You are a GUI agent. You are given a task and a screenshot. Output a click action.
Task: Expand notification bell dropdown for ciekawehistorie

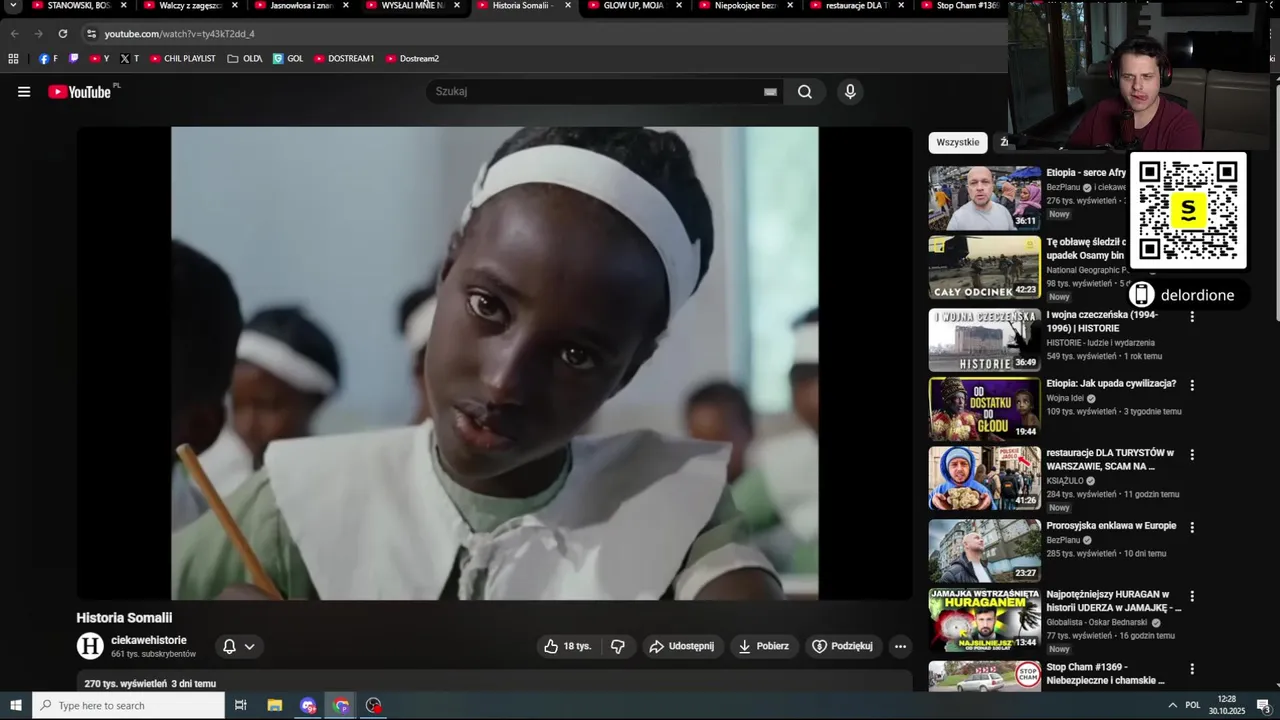249,646
